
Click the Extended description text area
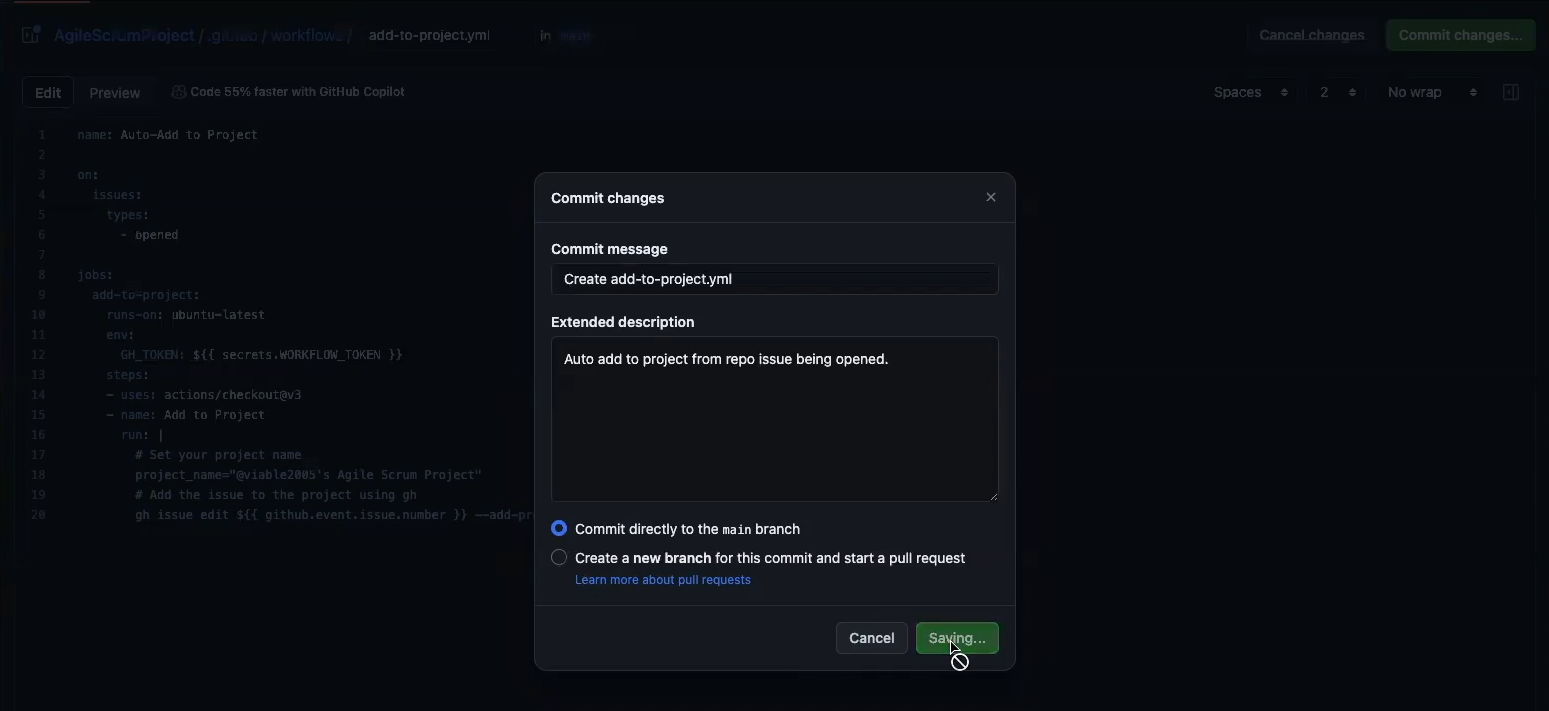(774, 419)
